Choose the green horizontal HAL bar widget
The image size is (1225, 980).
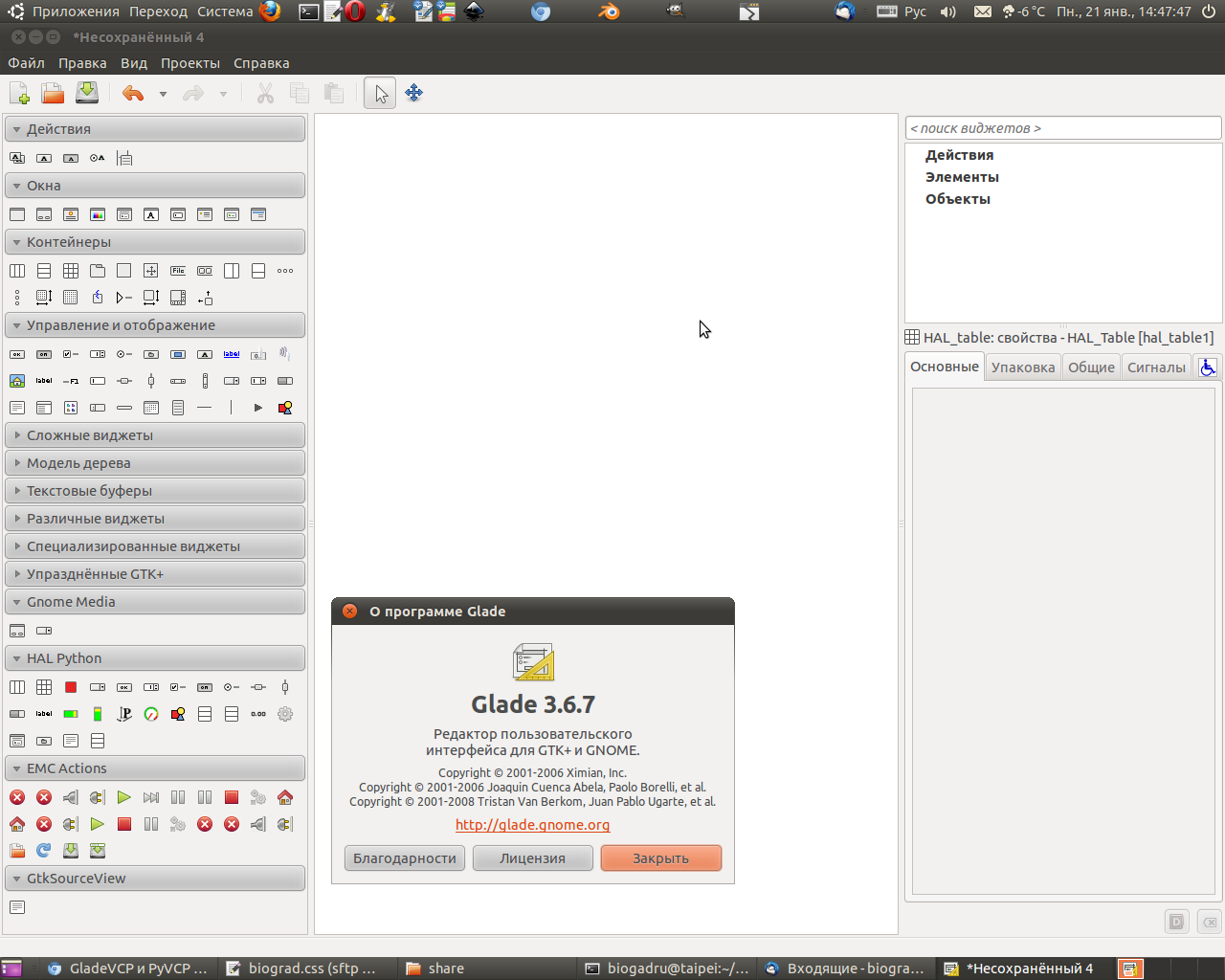[x=71, y=714]
